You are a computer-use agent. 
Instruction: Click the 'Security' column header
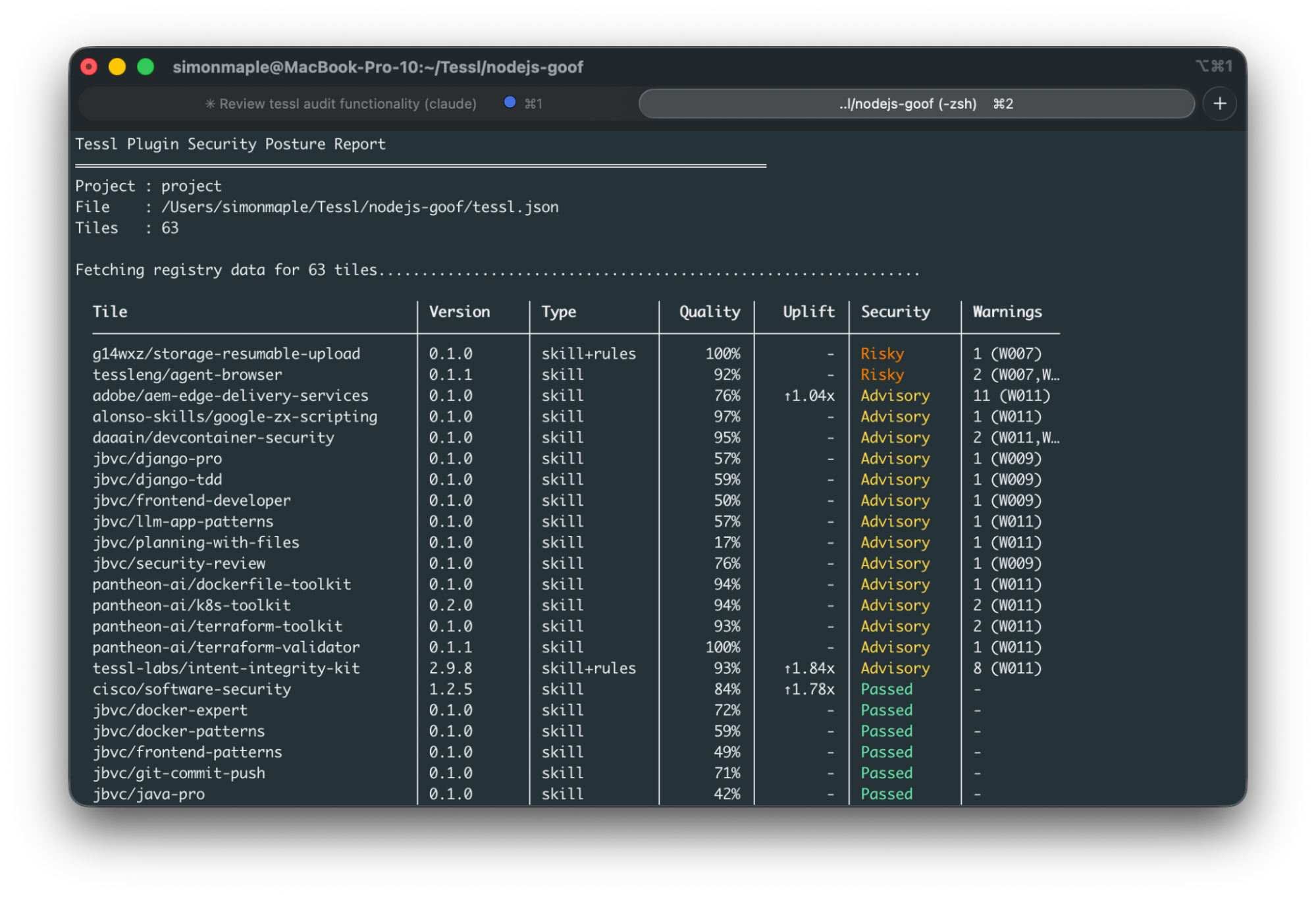(895, 312)
